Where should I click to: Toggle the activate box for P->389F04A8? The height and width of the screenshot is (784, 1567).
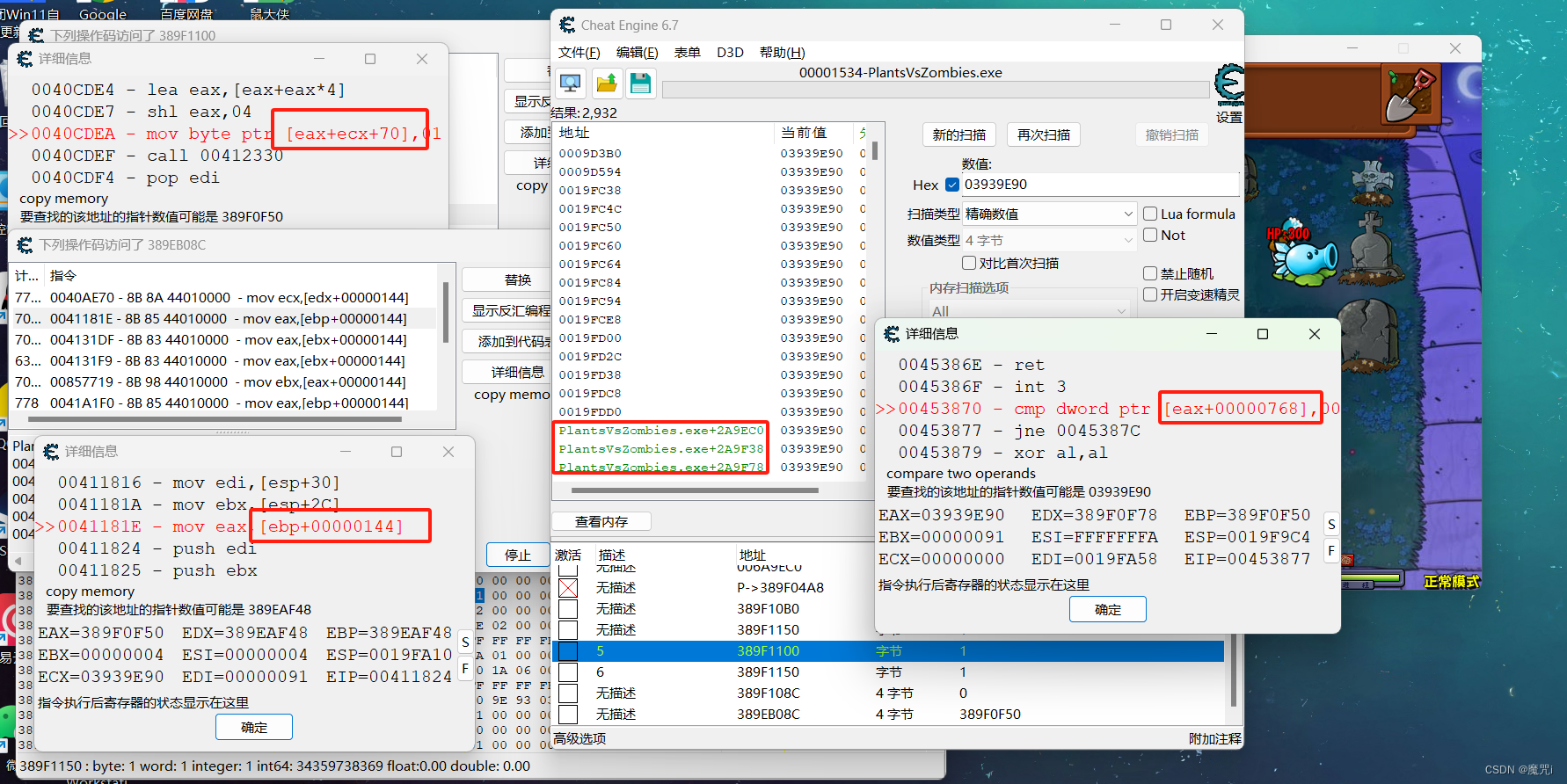pyautogui.click(x=568, y=588)
